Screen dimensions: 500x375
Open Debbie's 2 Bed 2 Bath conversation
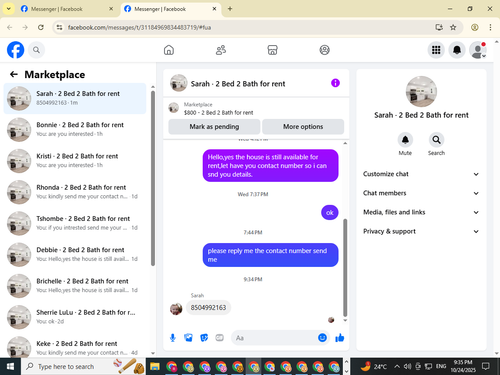coord(75,255)
